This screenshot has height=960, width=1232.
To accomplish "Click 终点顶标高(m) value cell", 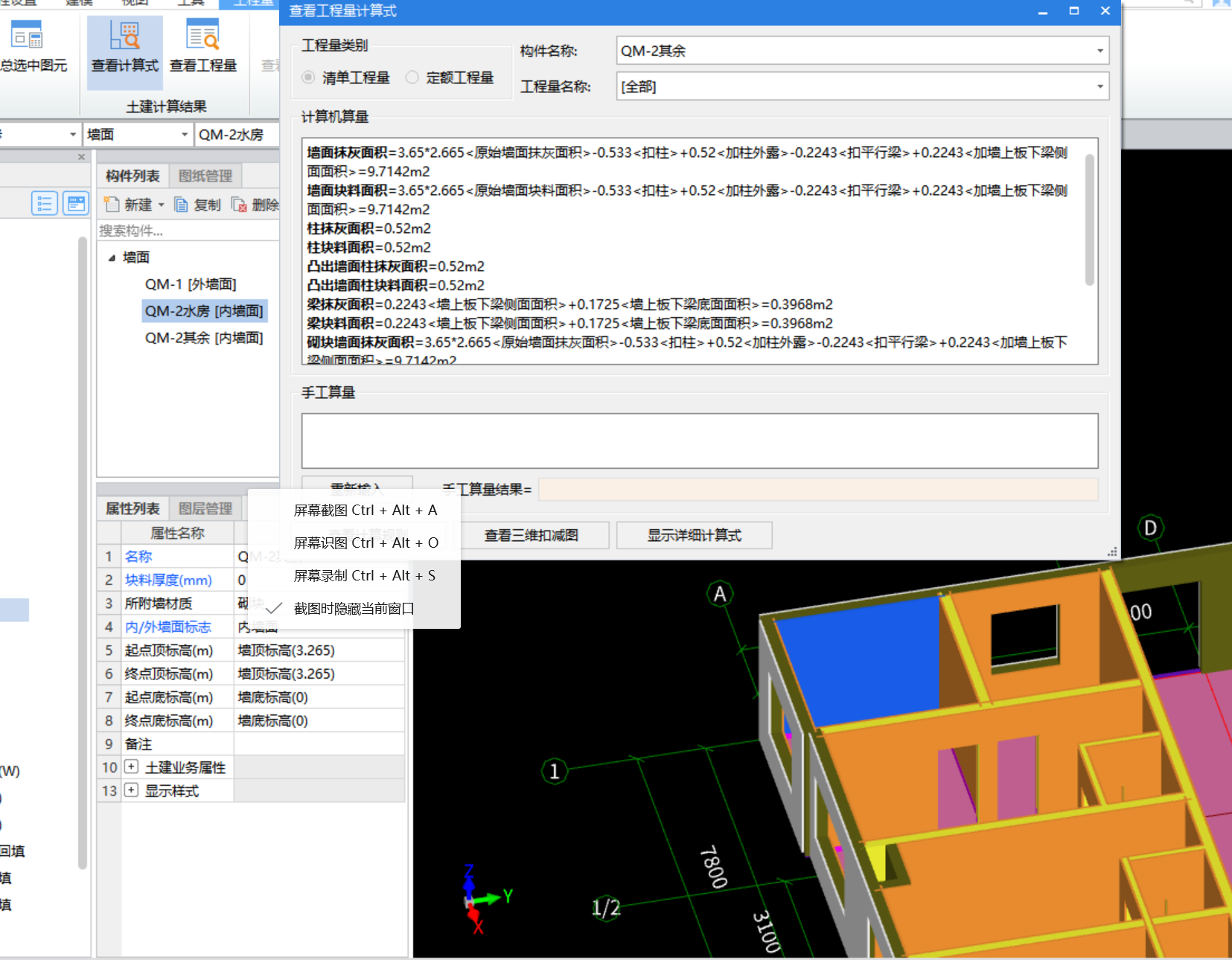I will pyautogui.click(x=319, y=673).
